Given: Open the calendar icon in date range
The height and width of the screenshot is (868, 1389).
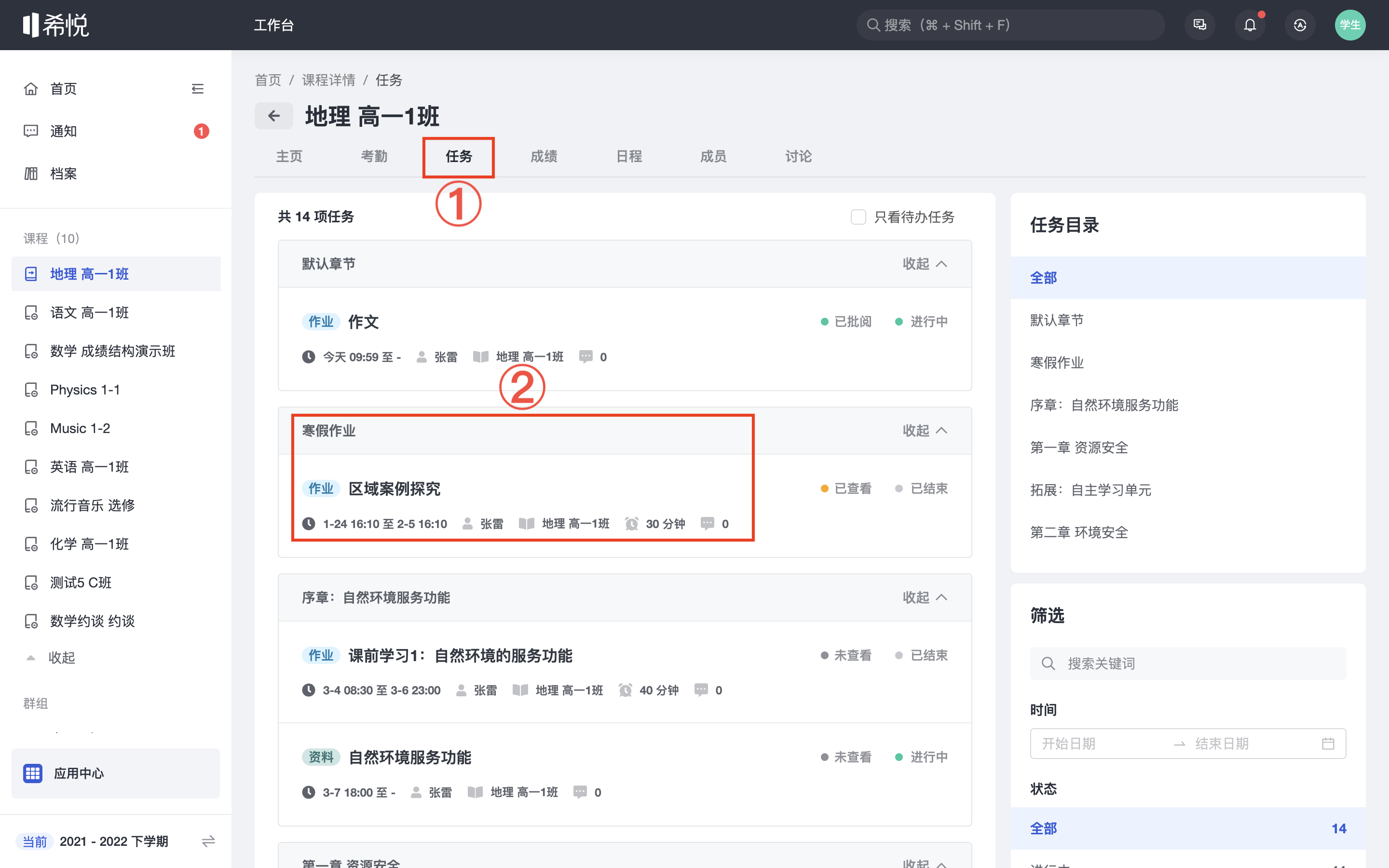Looking at the screenshot, I should tap(1328, 744).
